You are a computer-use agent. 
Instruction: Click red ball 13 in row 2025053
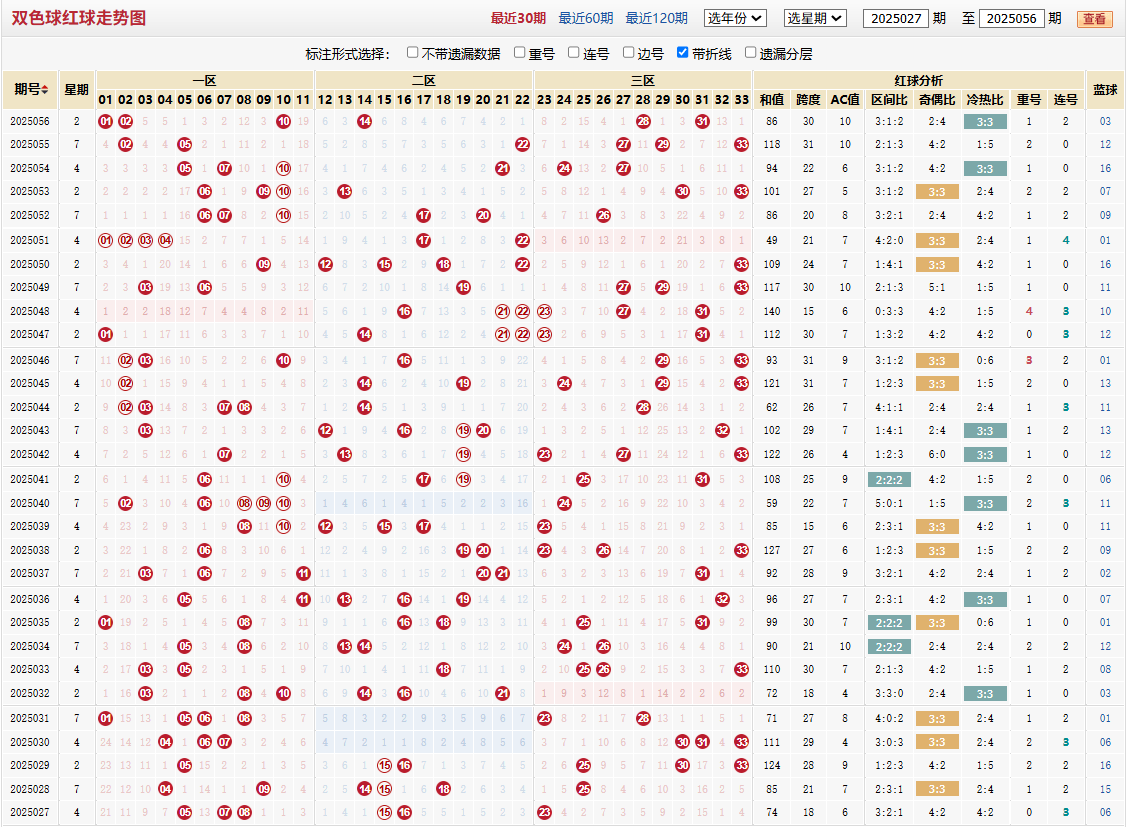tap(345, 192)
